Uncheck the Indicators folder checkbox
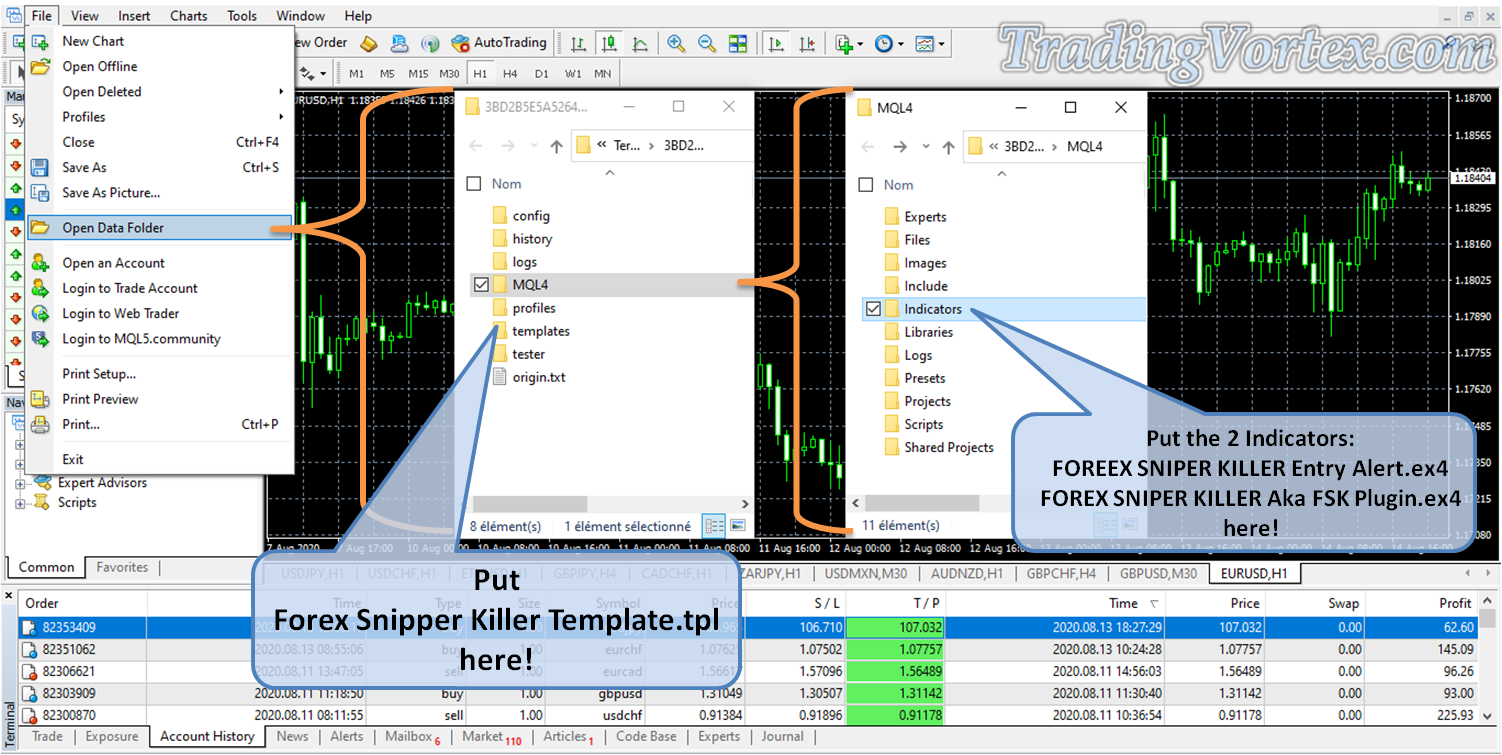The width and height of the screenshot is (1502, 755). click(x=873, y=309)
